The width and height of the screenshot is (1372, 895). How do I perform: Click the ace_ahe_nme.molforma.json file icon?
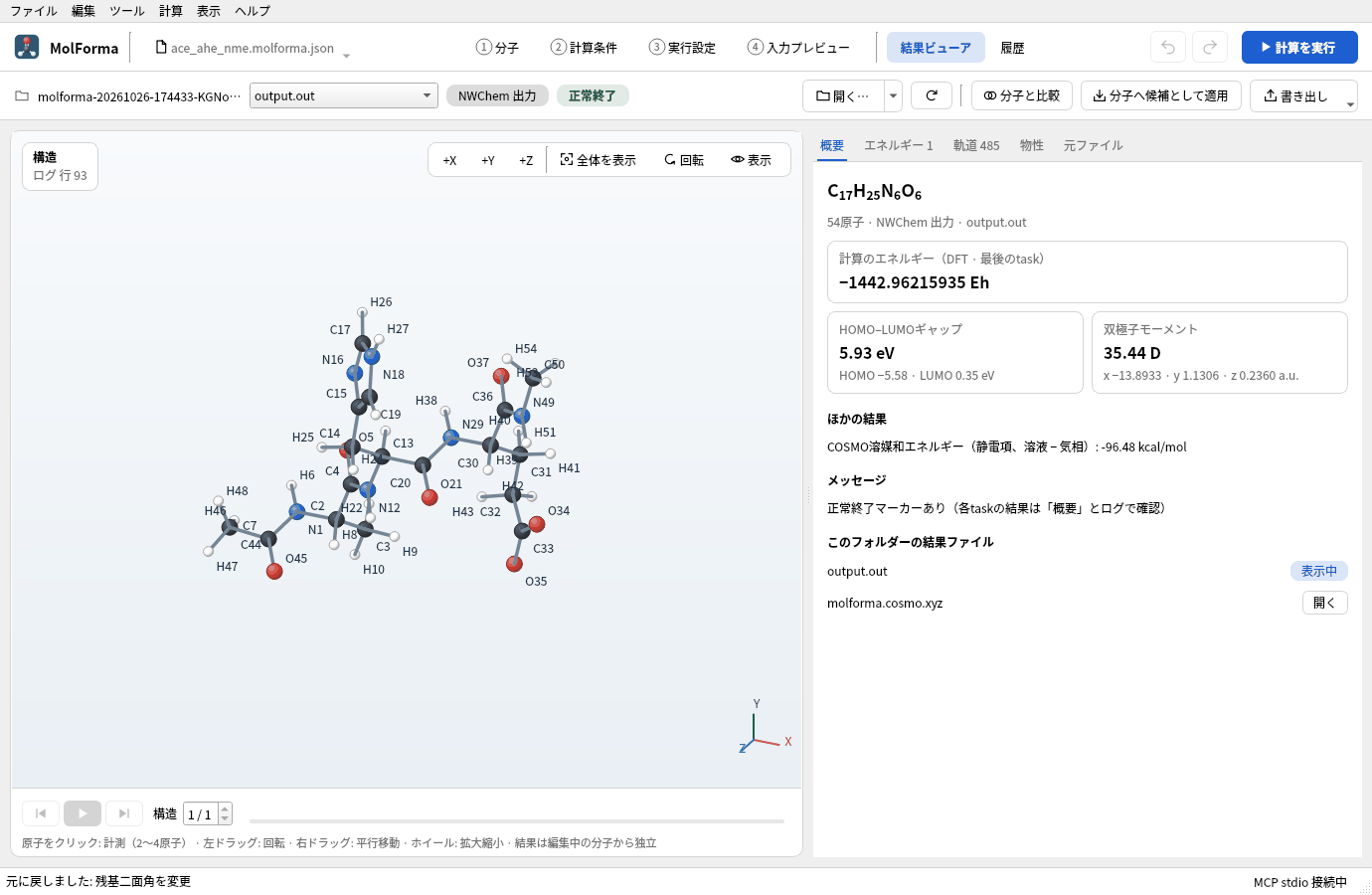pyautogui.click(x=161, y=47)
